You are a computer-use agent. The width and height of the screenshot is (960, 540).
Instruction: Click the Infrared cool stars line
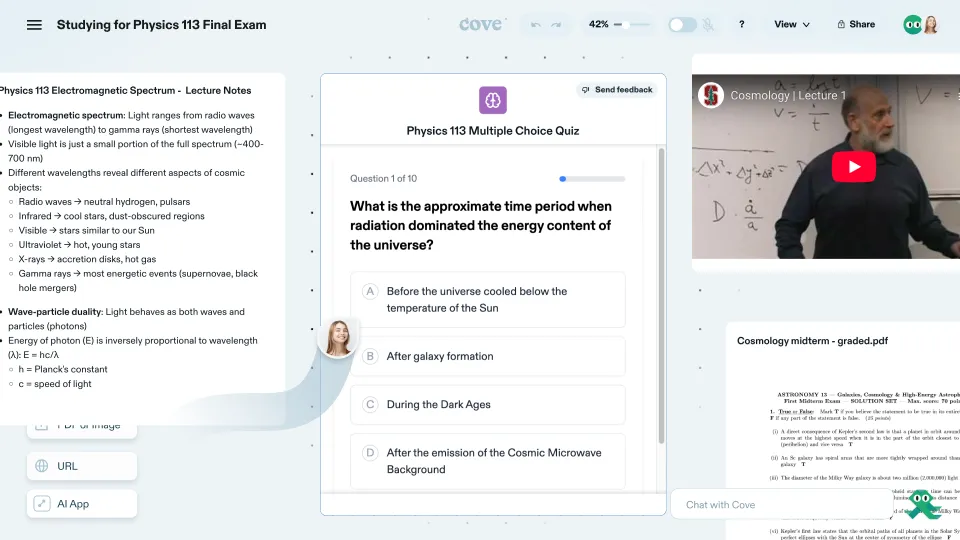(111, 216)
